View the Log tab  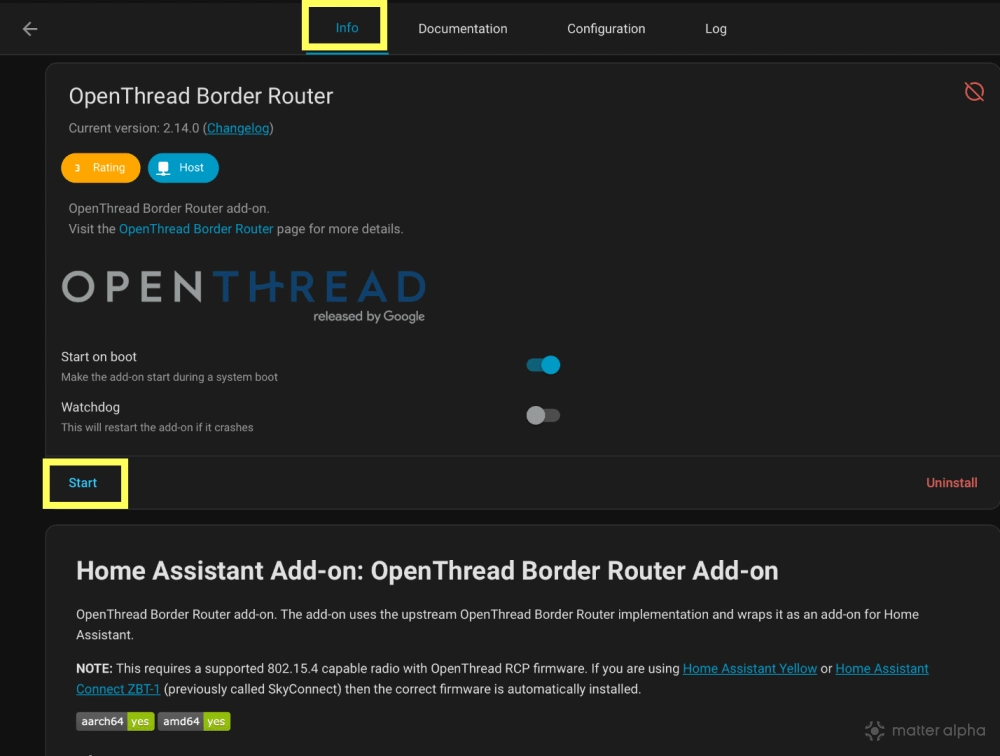715,29
